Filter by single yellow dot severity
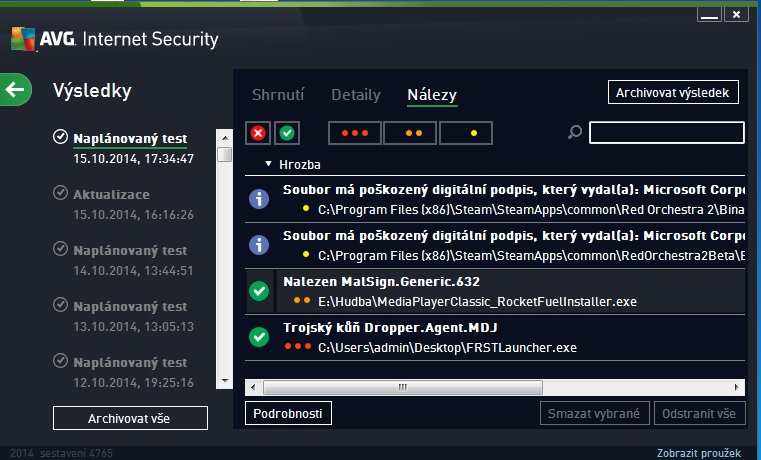This screenshot has height=460, width=761. pyautogui.click(x=466, y=133)
